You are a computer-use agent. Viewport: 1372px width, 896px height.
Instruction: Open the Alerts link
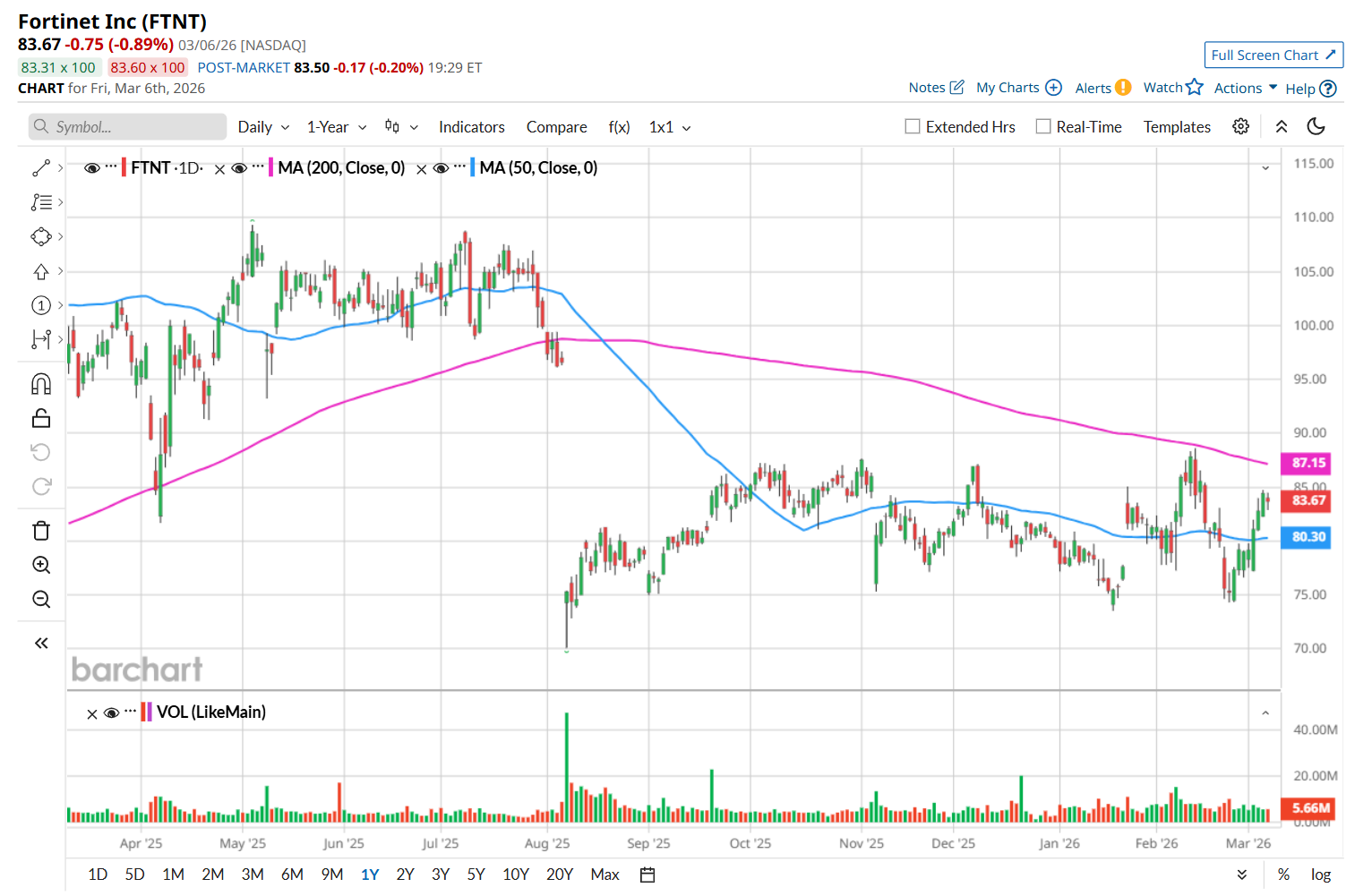pyautogui.click(x=1102, y=87)
